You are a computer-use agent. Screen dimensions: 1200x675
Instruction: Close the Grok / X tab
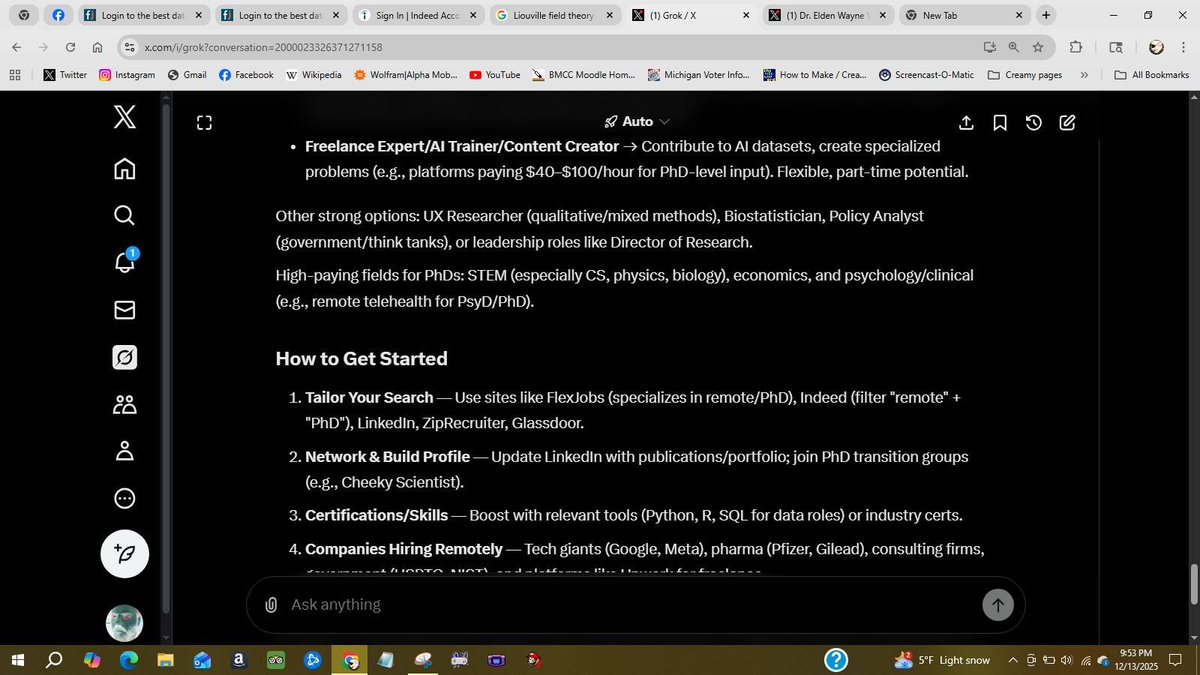pyautogui.click(x=745, y=16)
